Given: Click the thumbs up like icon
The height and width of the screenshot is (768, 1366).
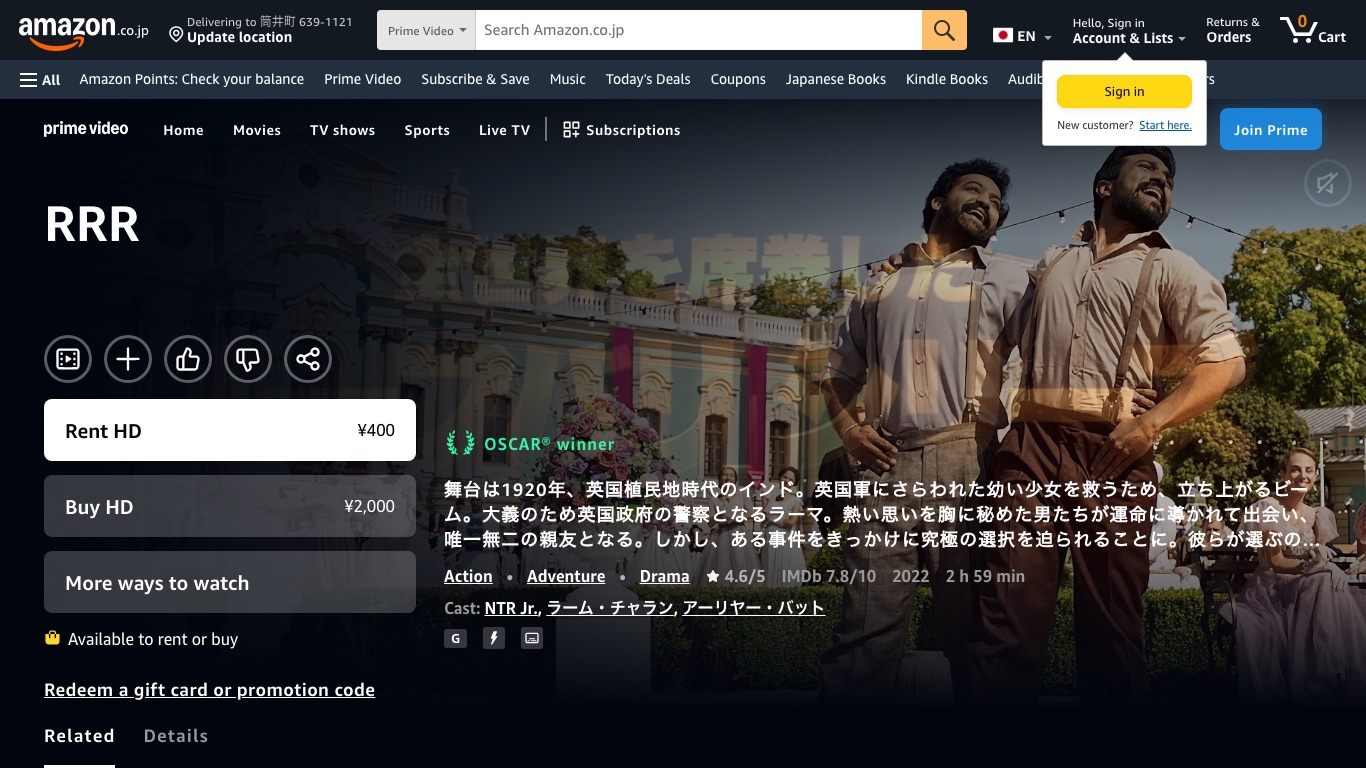Looking at the screenshot, I should (188, 359).
